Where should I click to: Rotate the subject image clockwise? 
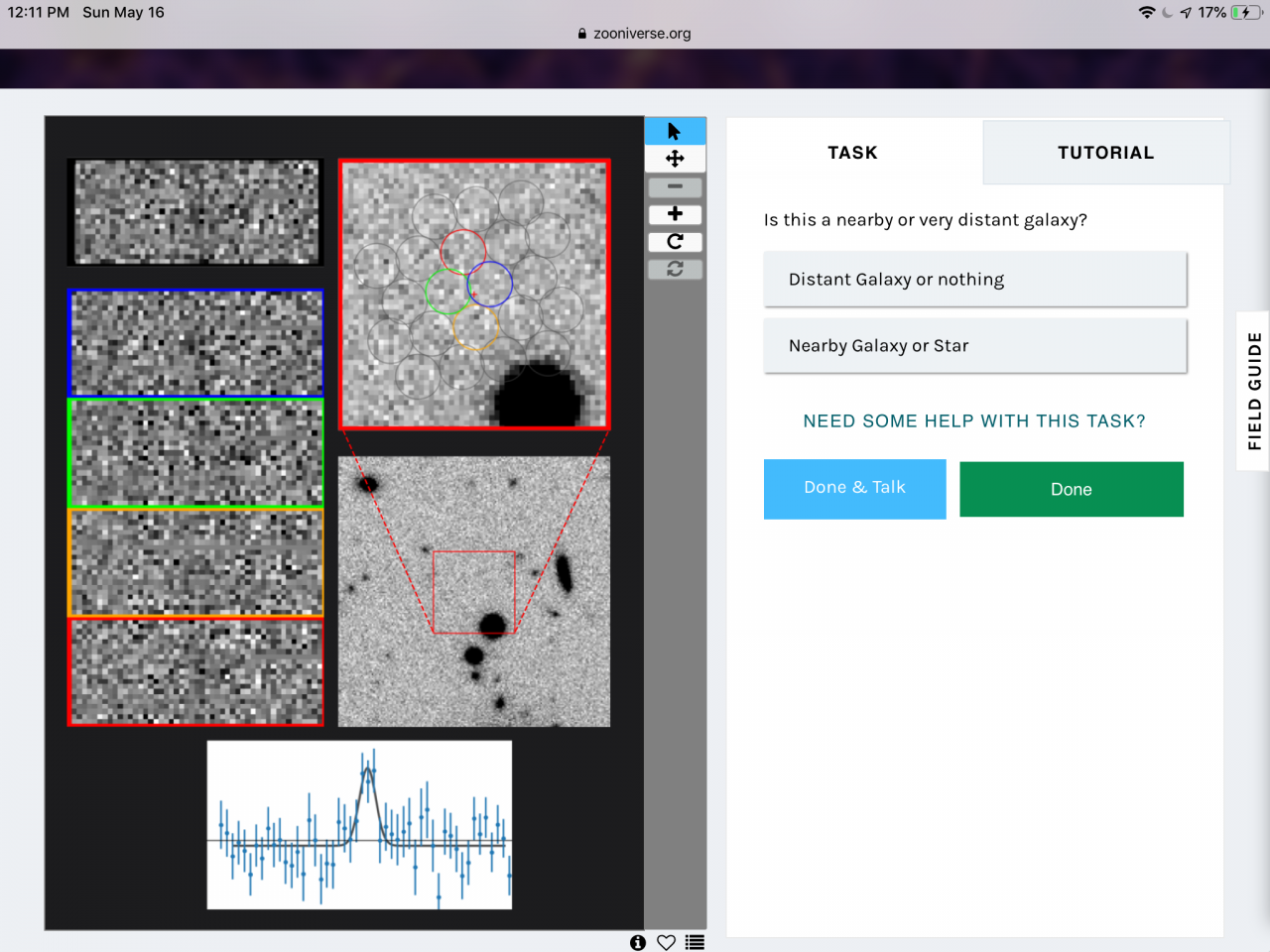675,242
